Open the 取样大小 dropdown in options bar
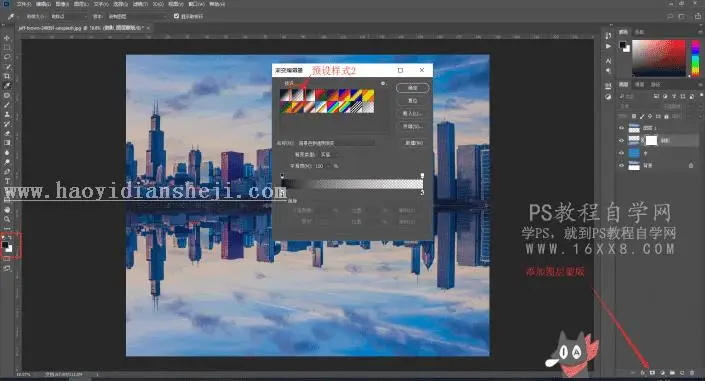The width and height of the screenshot is (705, 381). [x=68, y=16]
